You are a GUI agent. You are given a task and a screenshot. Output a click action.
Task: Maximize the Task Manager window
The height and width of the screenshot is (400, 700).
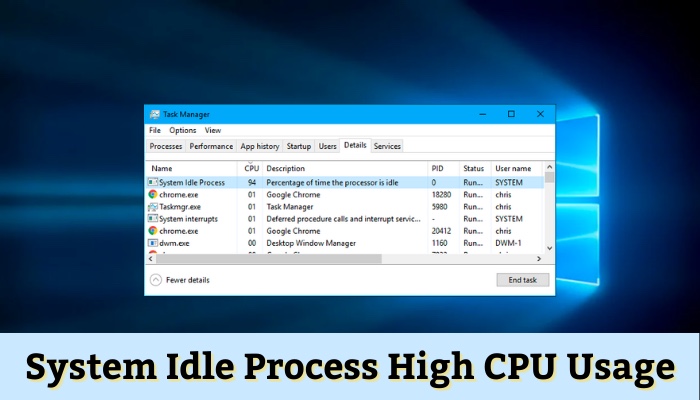click(x=511, y=114)
